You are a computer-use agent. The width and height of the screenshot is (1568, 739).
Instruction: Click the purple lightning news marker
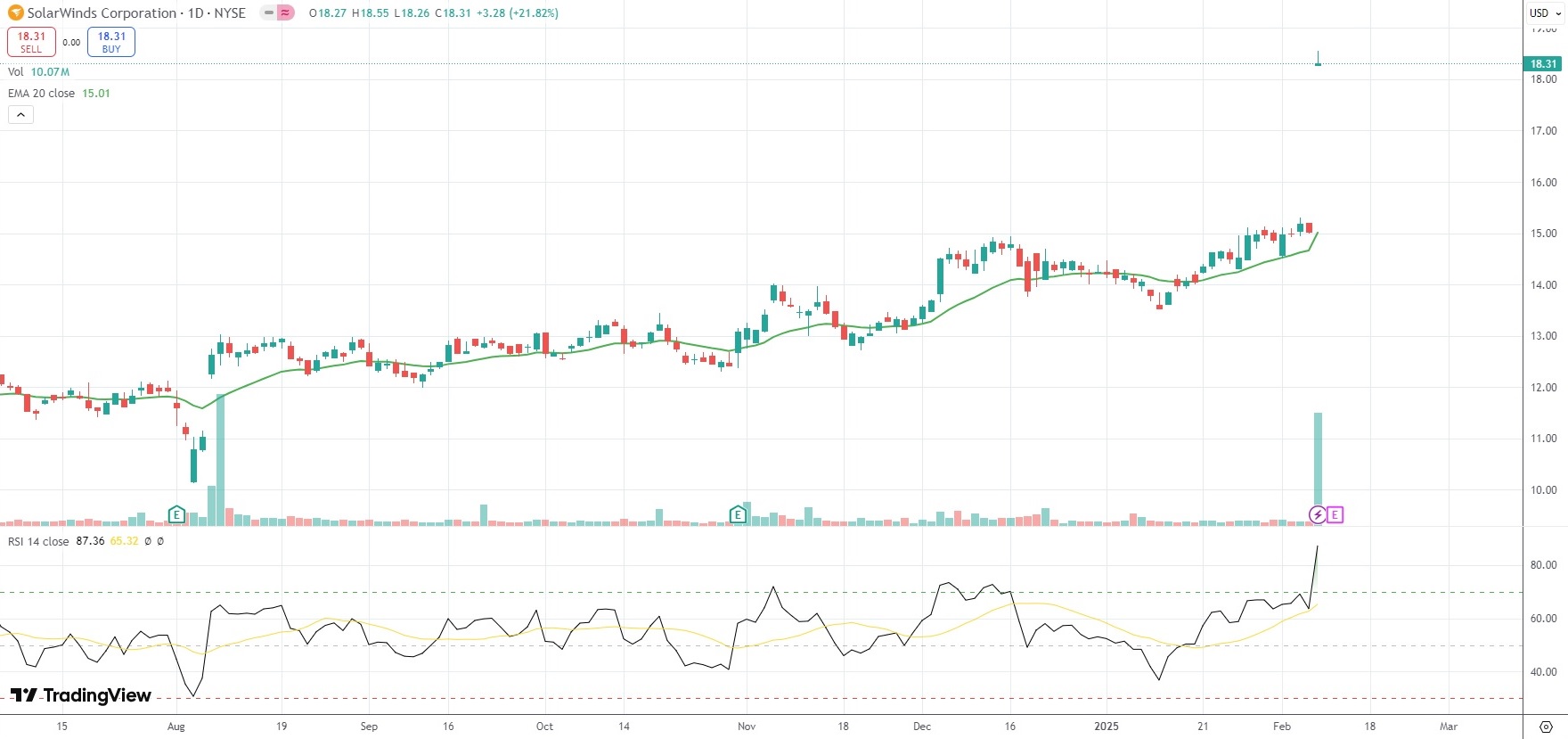pos(1317,514)
